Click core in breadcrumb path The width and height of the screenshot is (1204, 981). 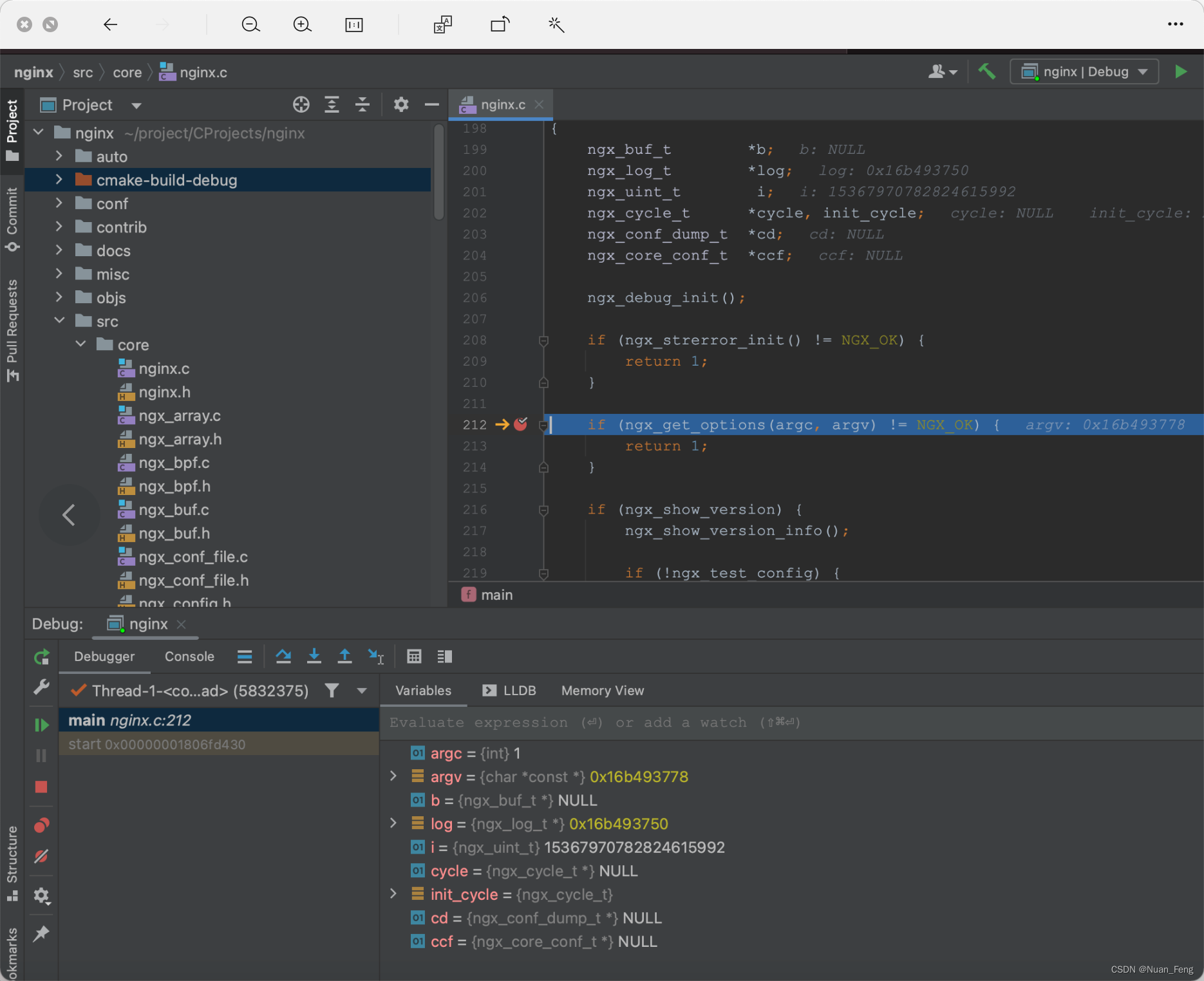127,72
